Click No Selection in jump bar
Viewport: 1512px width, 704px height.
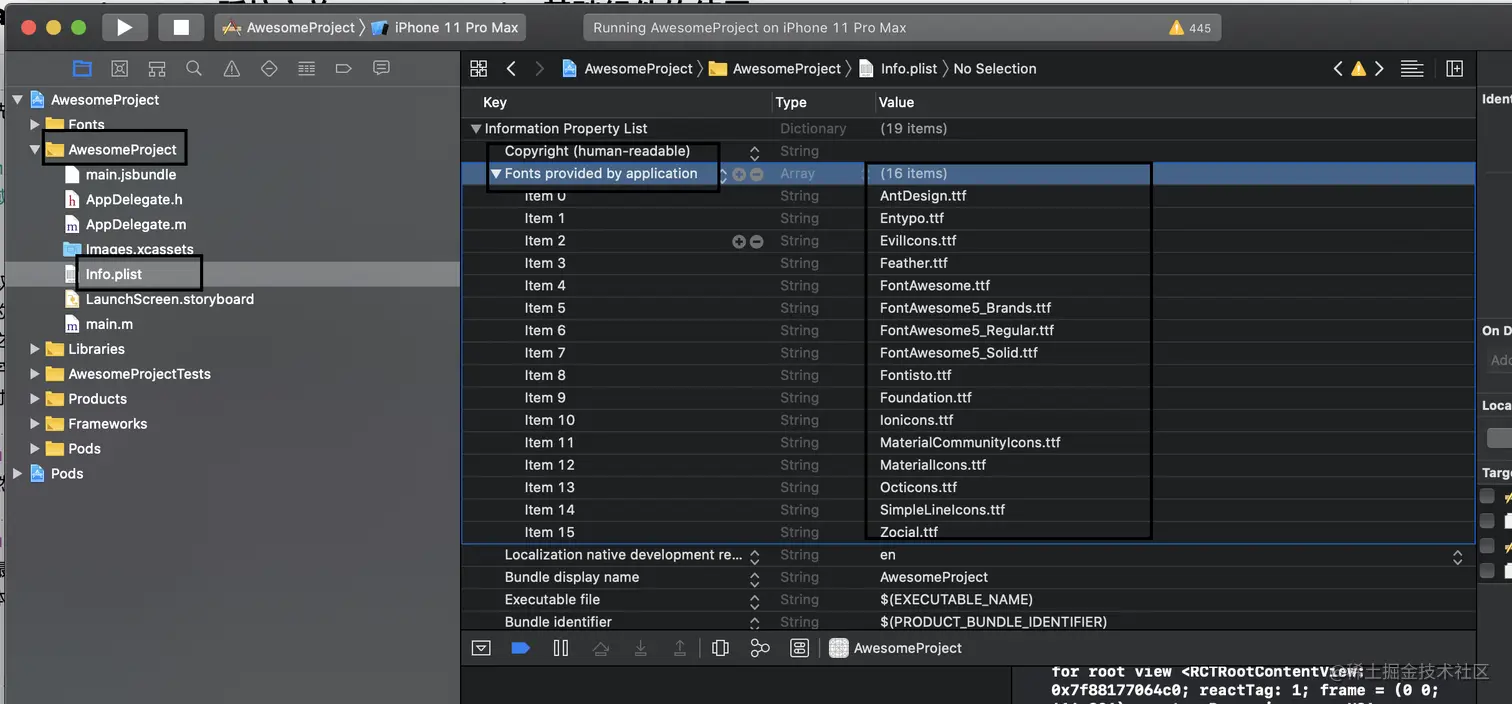pos(995,68)
